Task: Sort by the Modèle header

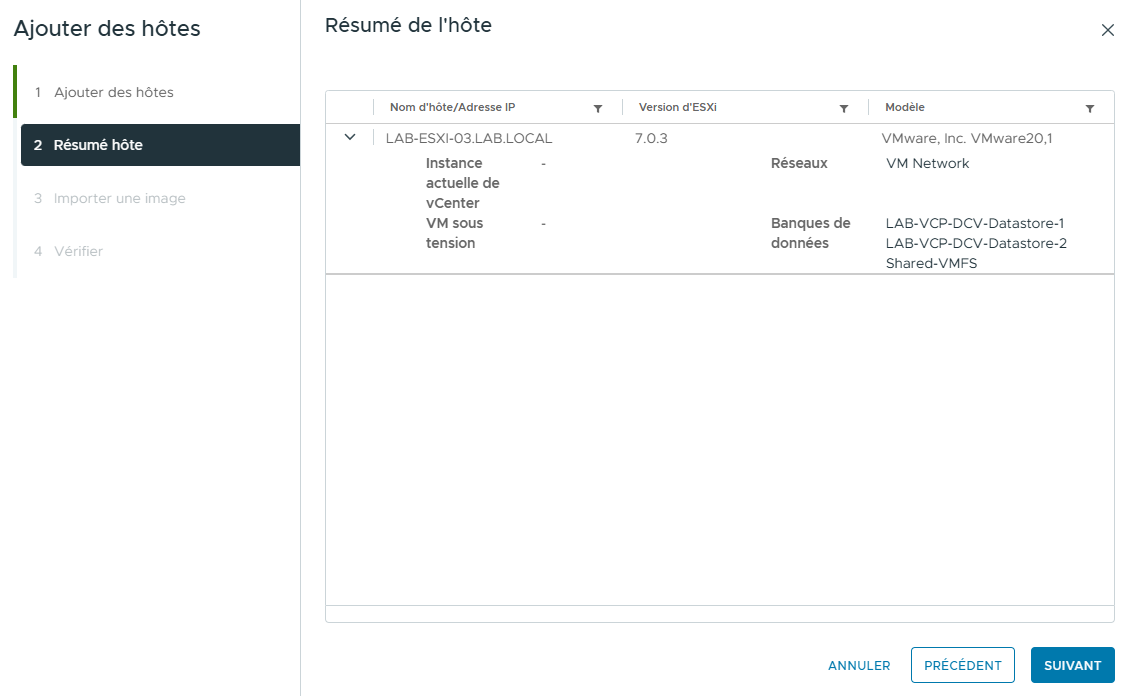Action: 903,107
